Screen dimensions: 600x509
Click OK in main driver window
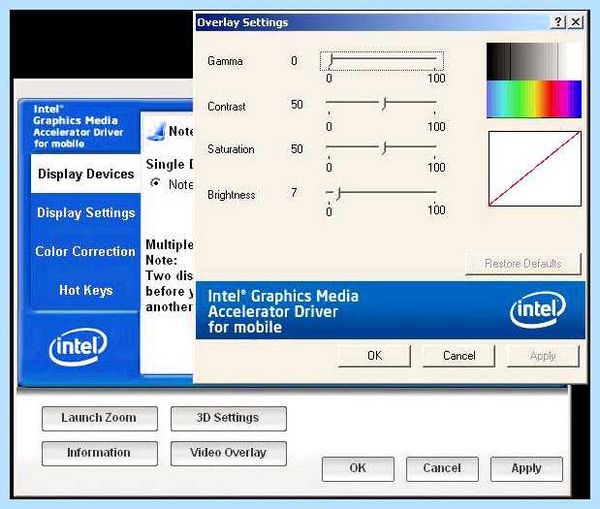pyautogui.click(x=358, y=468)
